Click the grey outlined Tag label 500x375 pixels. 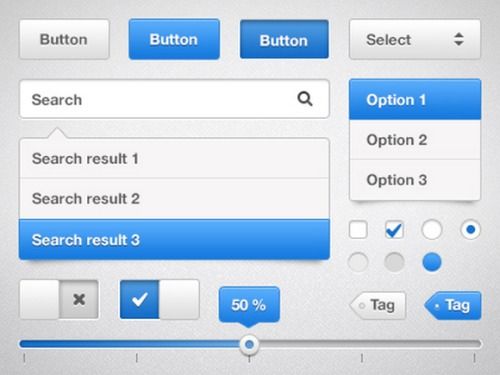tap(378, 305)
